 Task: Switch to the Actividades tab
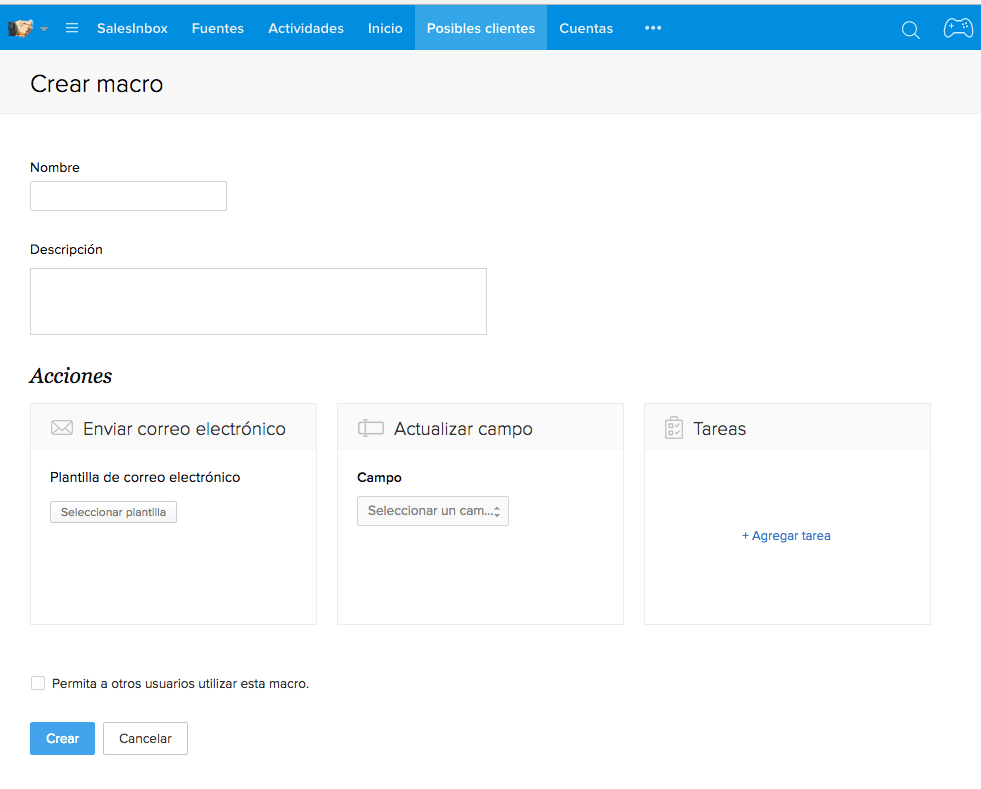tap(306, 28)
